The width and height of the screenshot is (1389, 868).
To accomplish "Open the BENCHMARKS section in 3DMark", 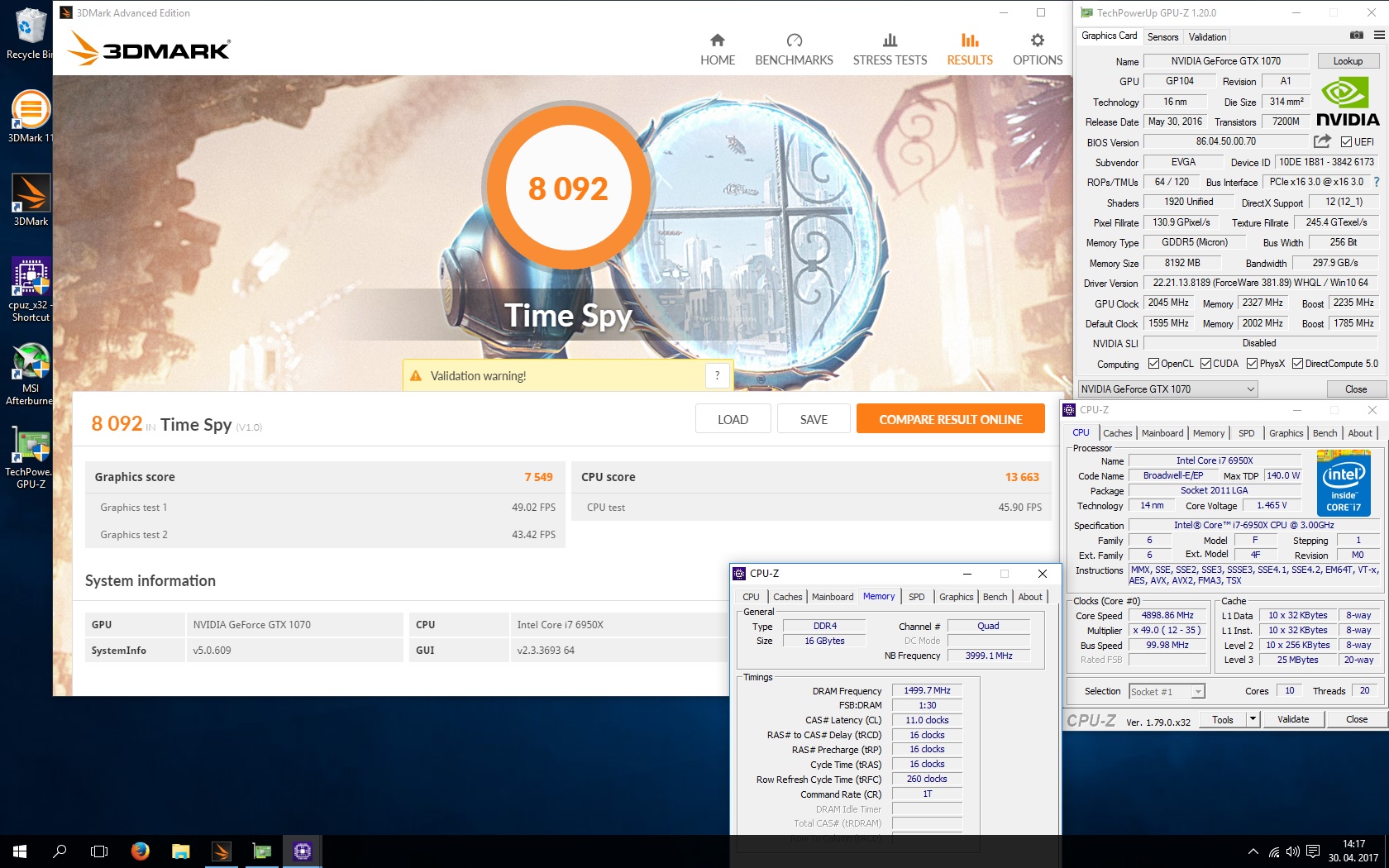I will (794, 50).
